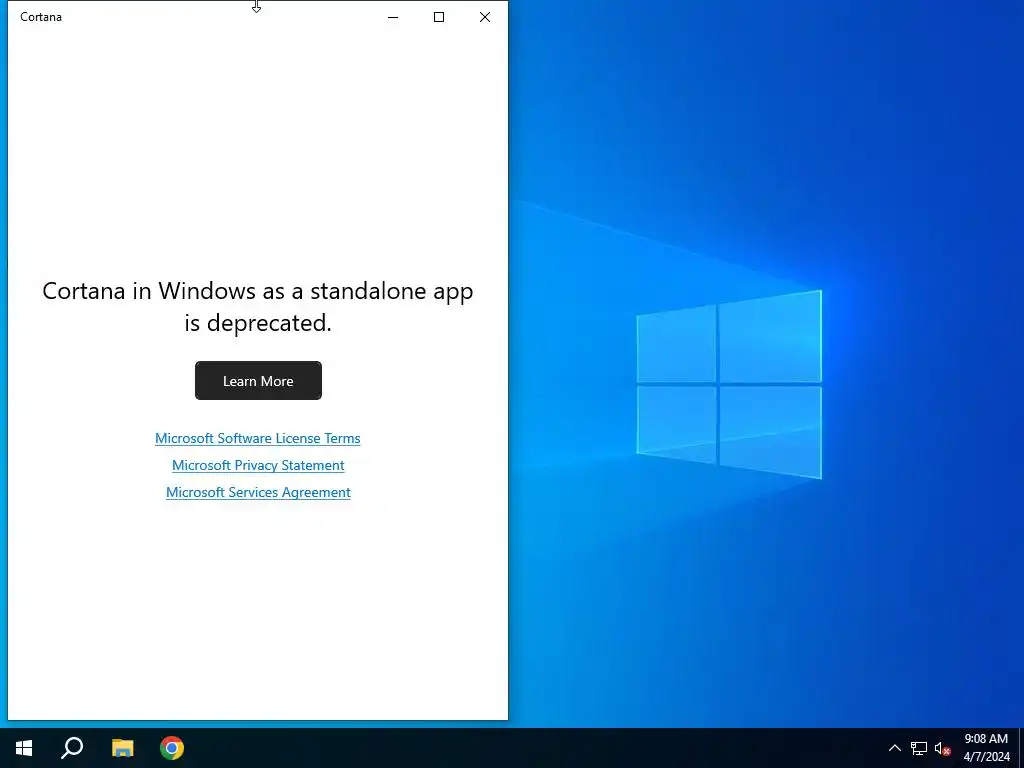Open Microsoft Software License Terms link
Viewport: 1024px width, 768px height.
[x=257, y=438]
